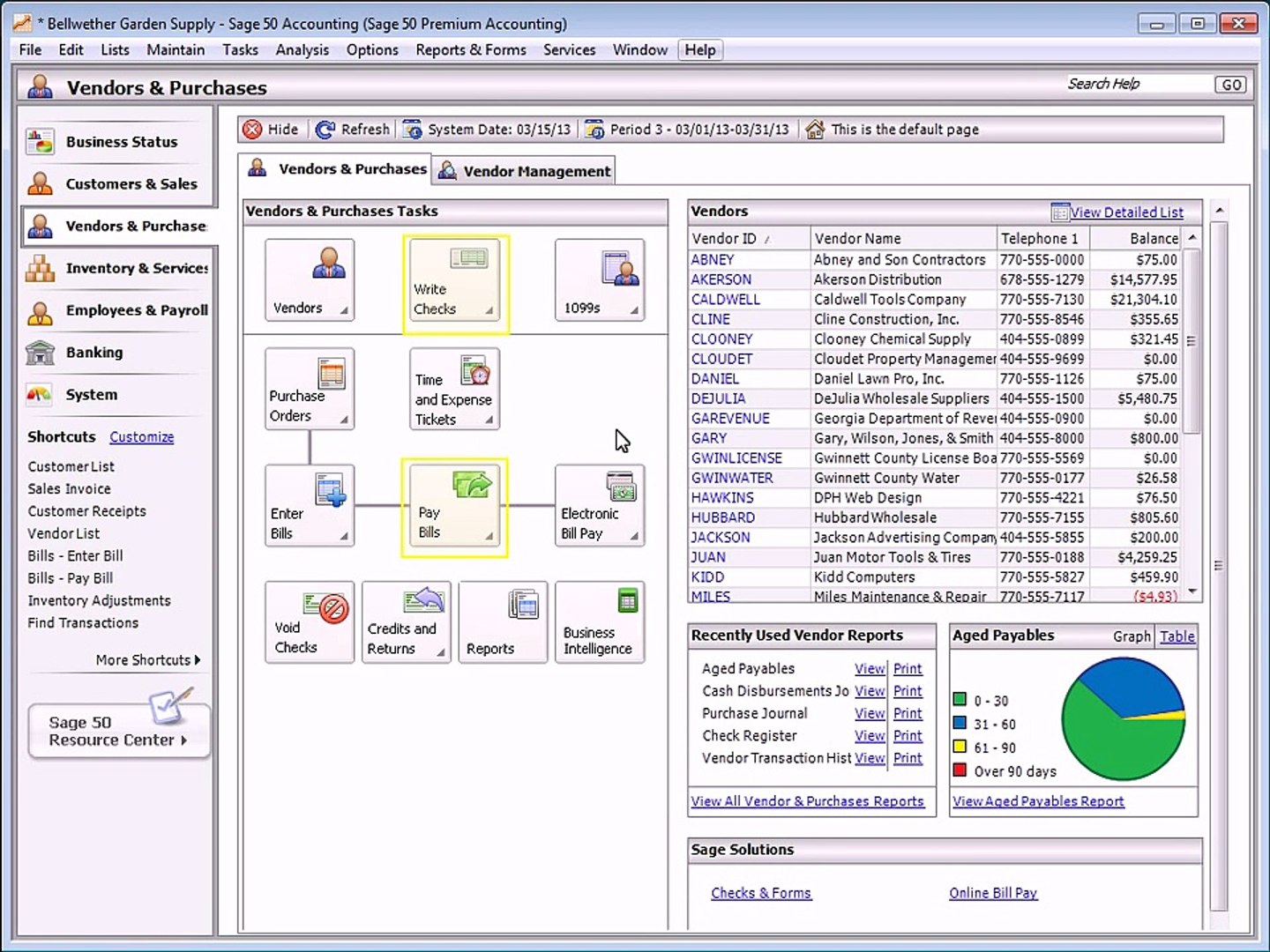Click the Electronic Bill Pay icon
Screen dimensions: 1270x952
pyautogui.click(x=599, y=507)
